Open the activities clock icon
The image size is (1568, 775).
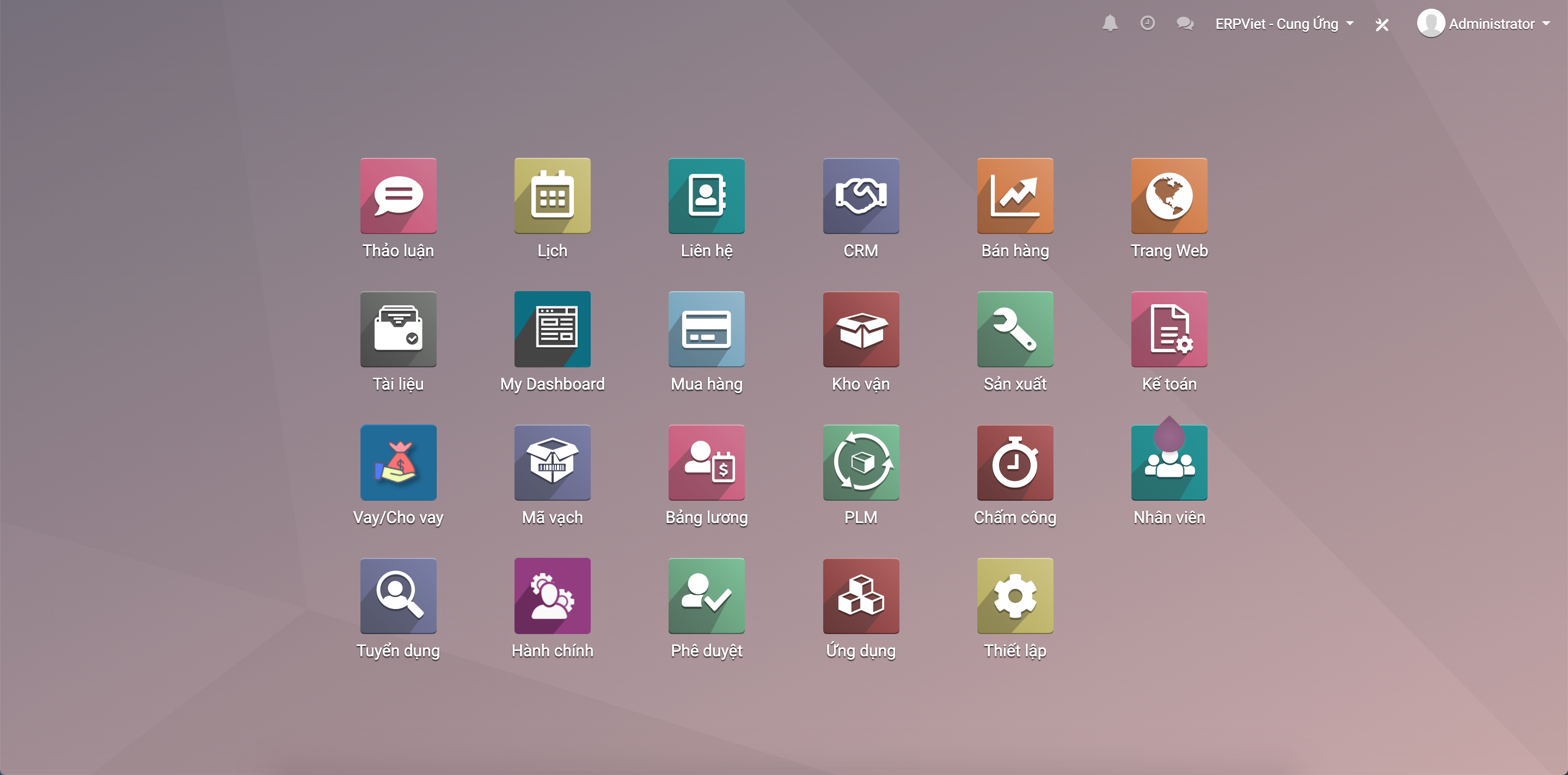pos(1147,23)
